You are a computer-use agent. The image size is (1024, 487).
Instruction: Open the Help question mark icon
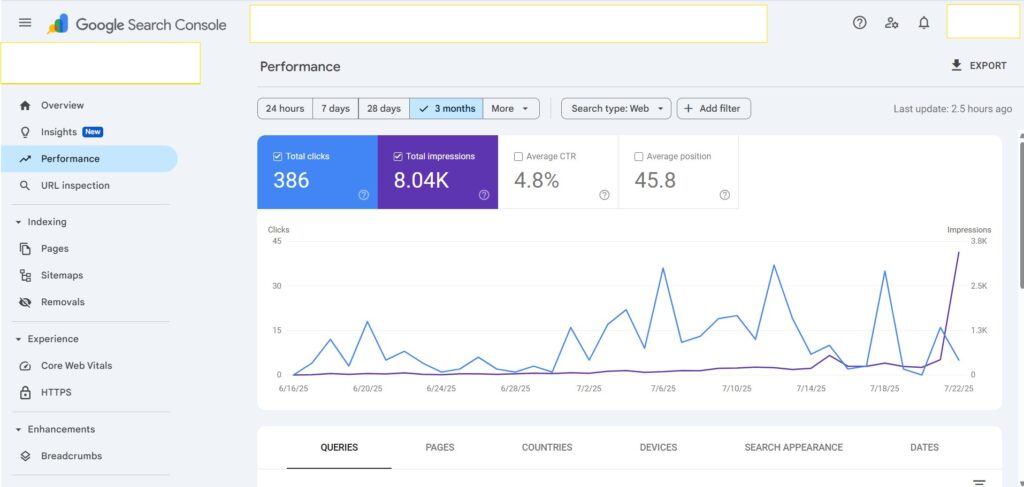859,23
